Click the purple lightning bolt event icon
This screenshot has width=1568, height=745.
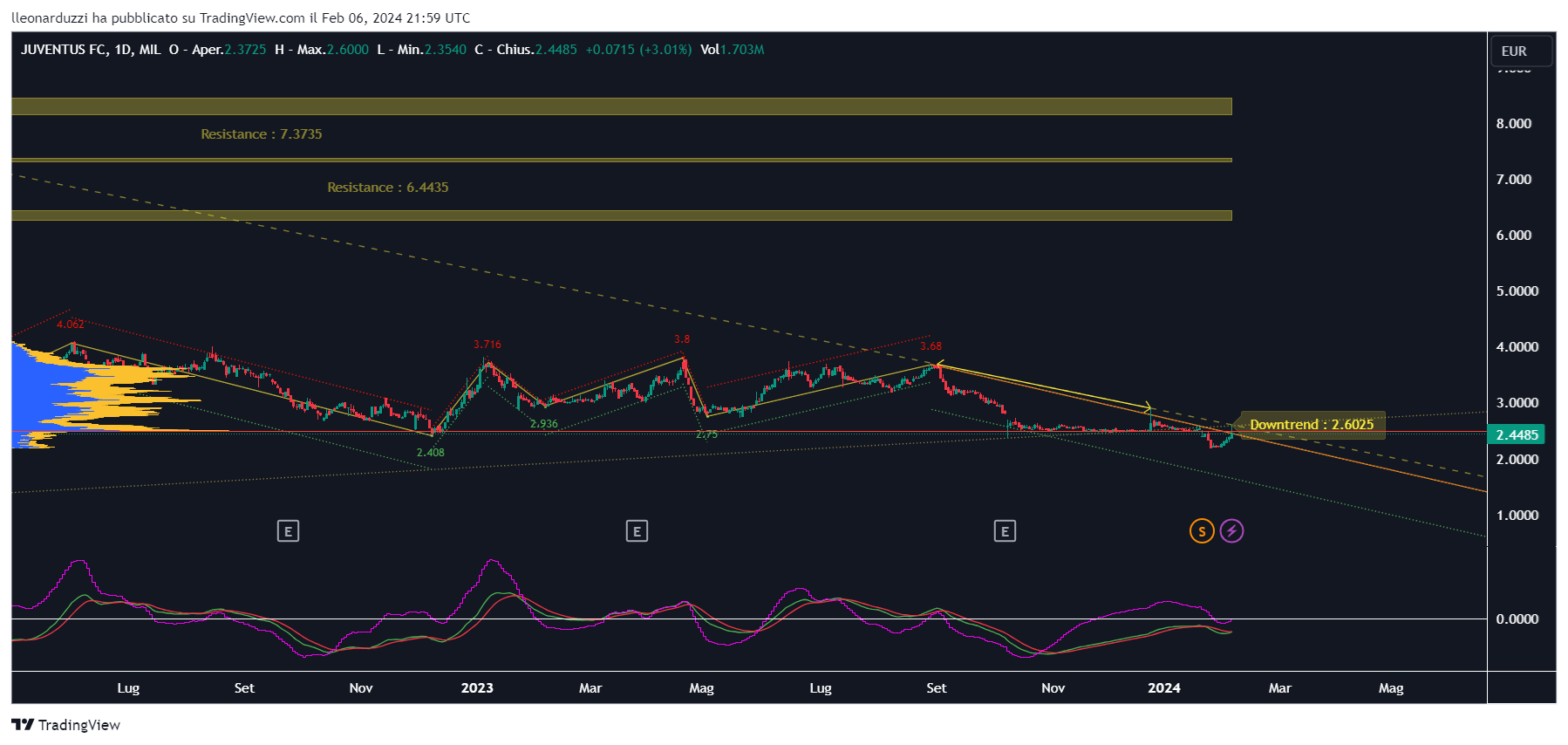pyautogui.click(x=1231, y=530)
